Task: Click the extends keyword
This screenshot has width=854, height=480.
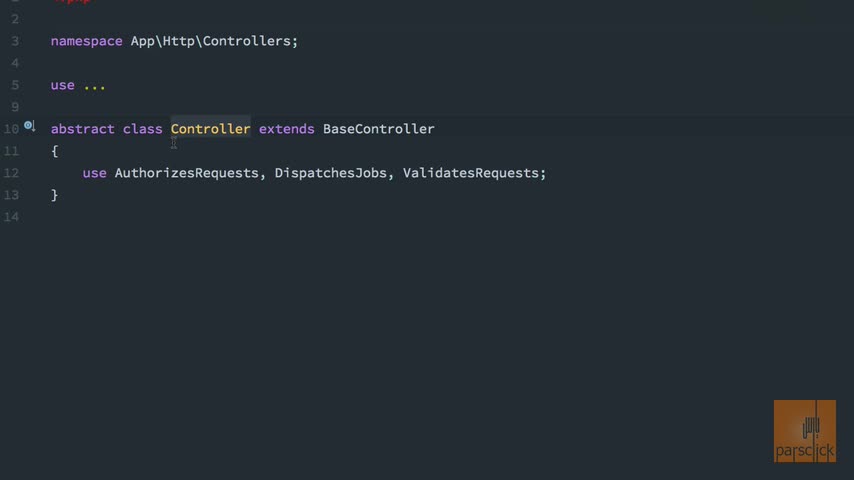Action: tap(286, 129)
